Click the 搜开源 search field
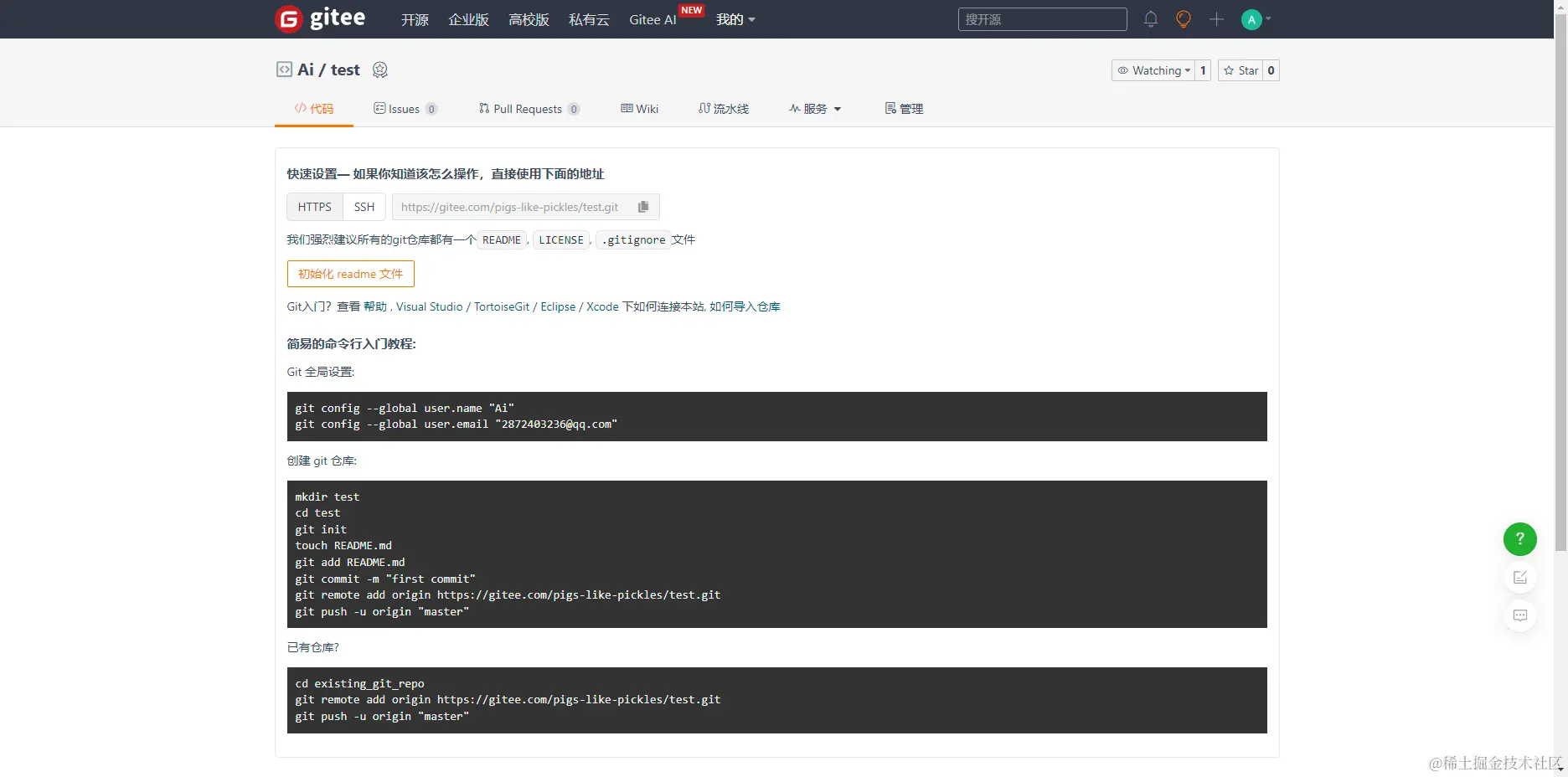This screenshot has width=1568, height=777. (x=1043, y=19)
